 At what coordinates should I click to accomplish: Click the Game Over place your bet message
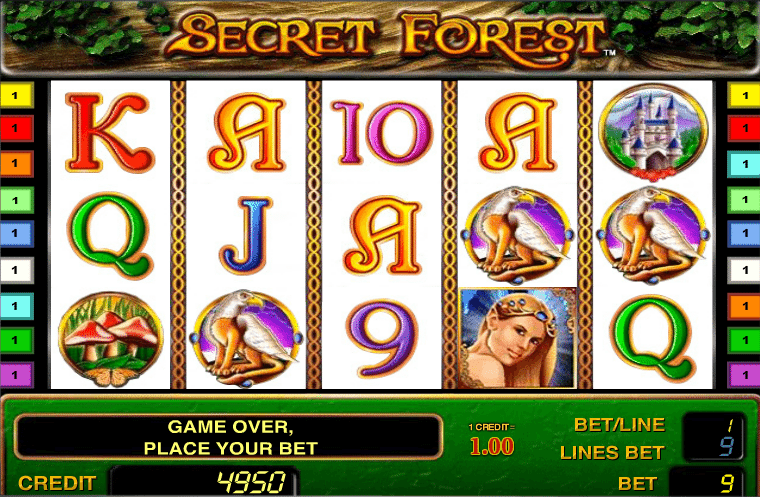point(229,437)
